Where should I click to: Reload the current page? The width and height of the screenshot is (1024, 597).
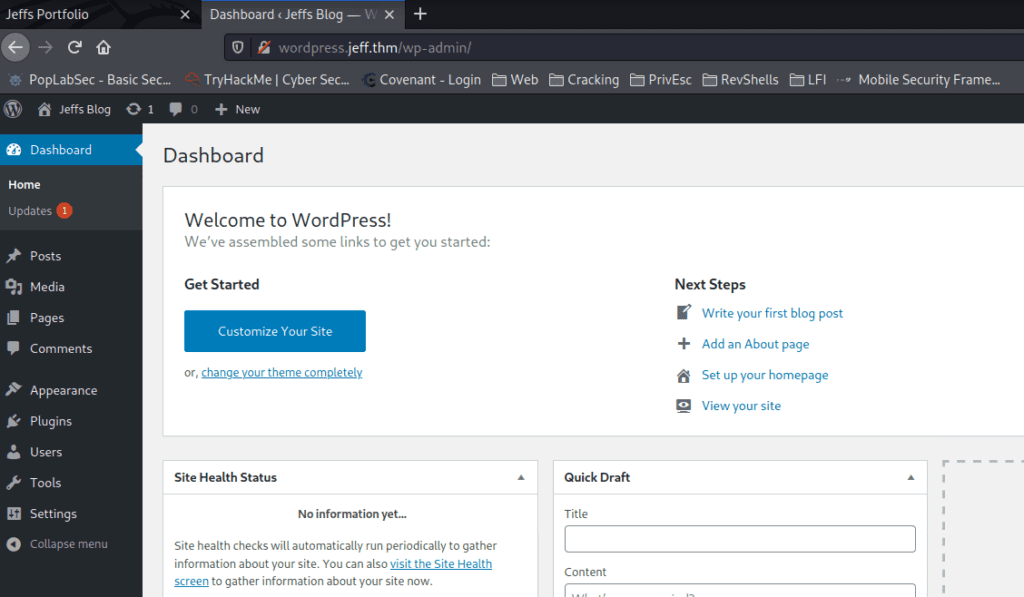[x=74, y=47]
